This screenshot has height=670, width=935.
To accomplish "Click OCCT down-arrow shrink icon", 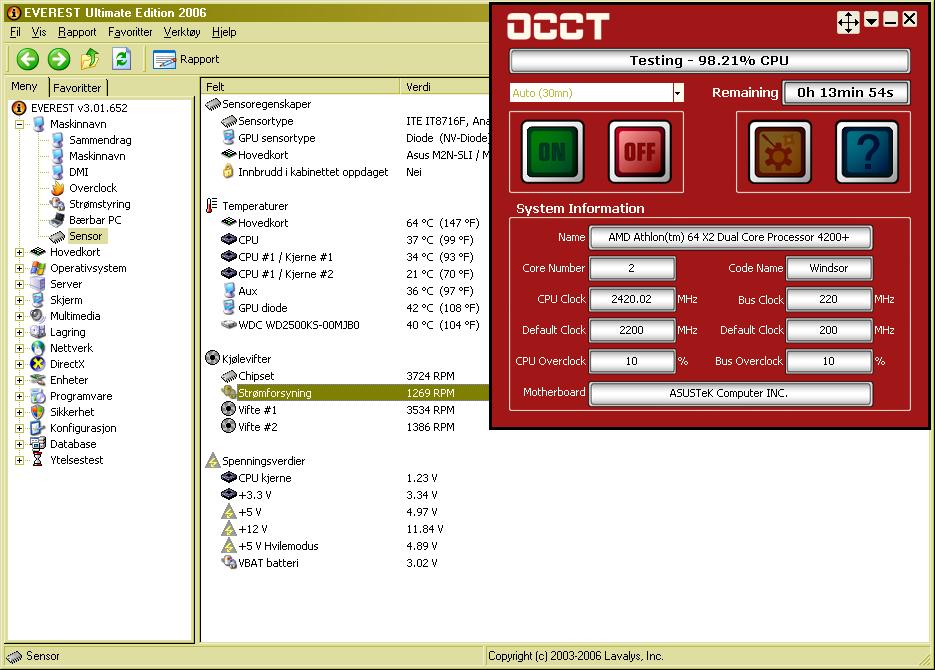I will 871,21.
